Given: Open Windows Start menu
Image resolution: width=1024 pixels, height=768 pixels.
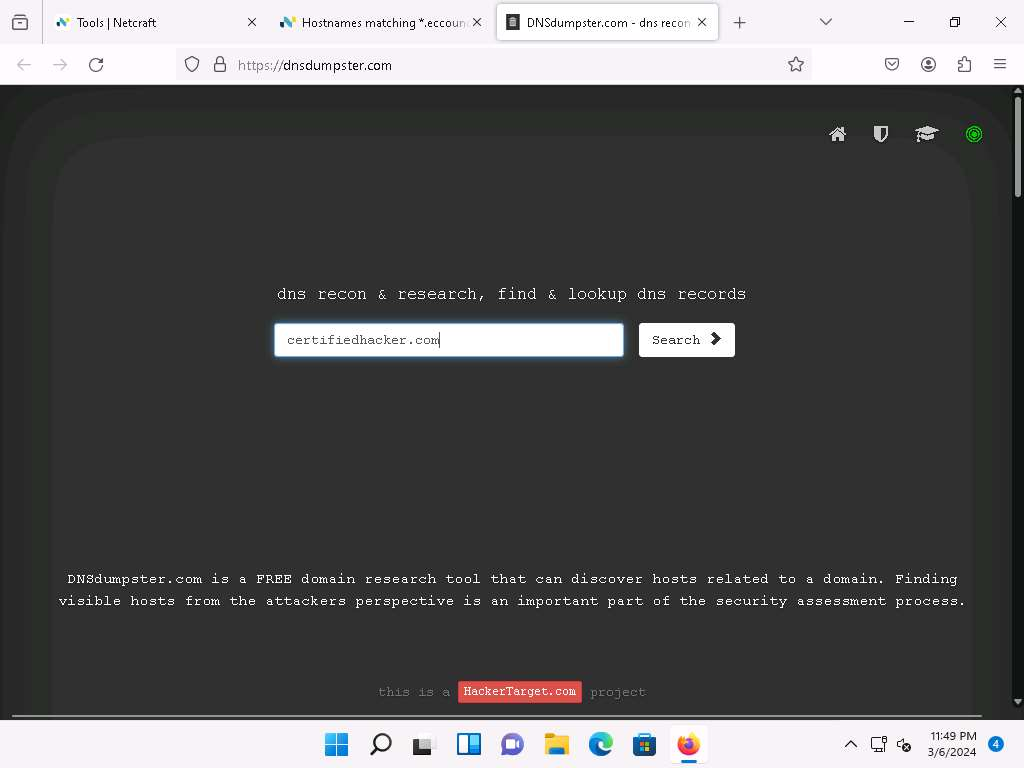Looking at the screenshot, I should click(x=337, y=744).
